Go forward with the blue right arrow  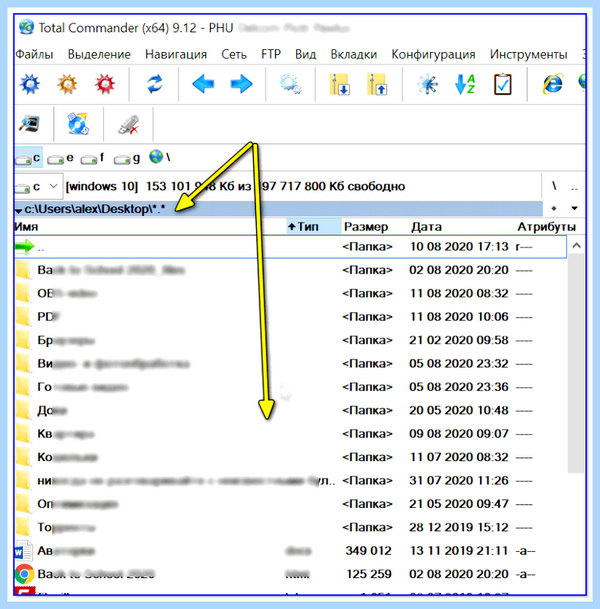[x=241, y=84]
